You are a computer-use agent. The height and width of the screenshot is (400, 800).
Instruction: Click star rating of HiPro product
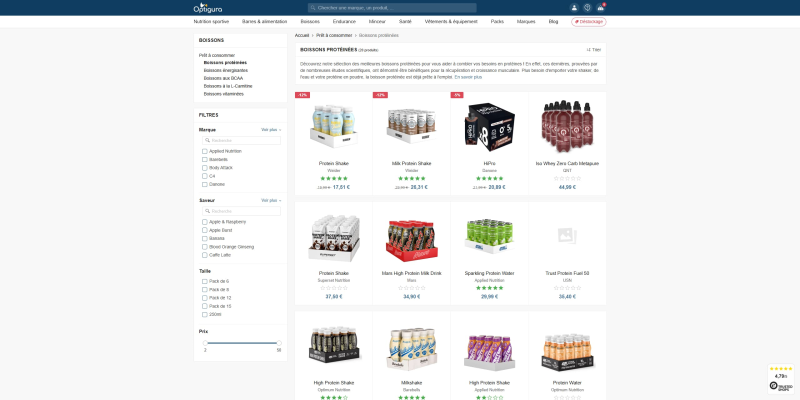click(489, 179)
